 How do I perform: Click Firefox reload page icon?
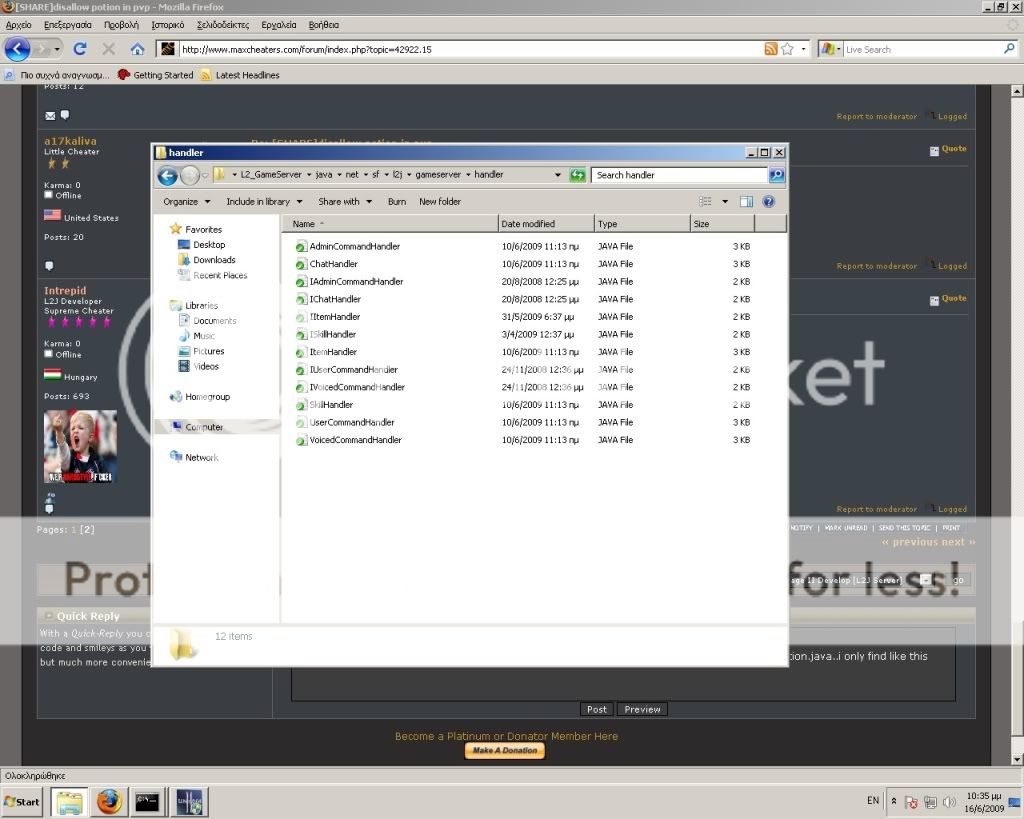(80, 49)
